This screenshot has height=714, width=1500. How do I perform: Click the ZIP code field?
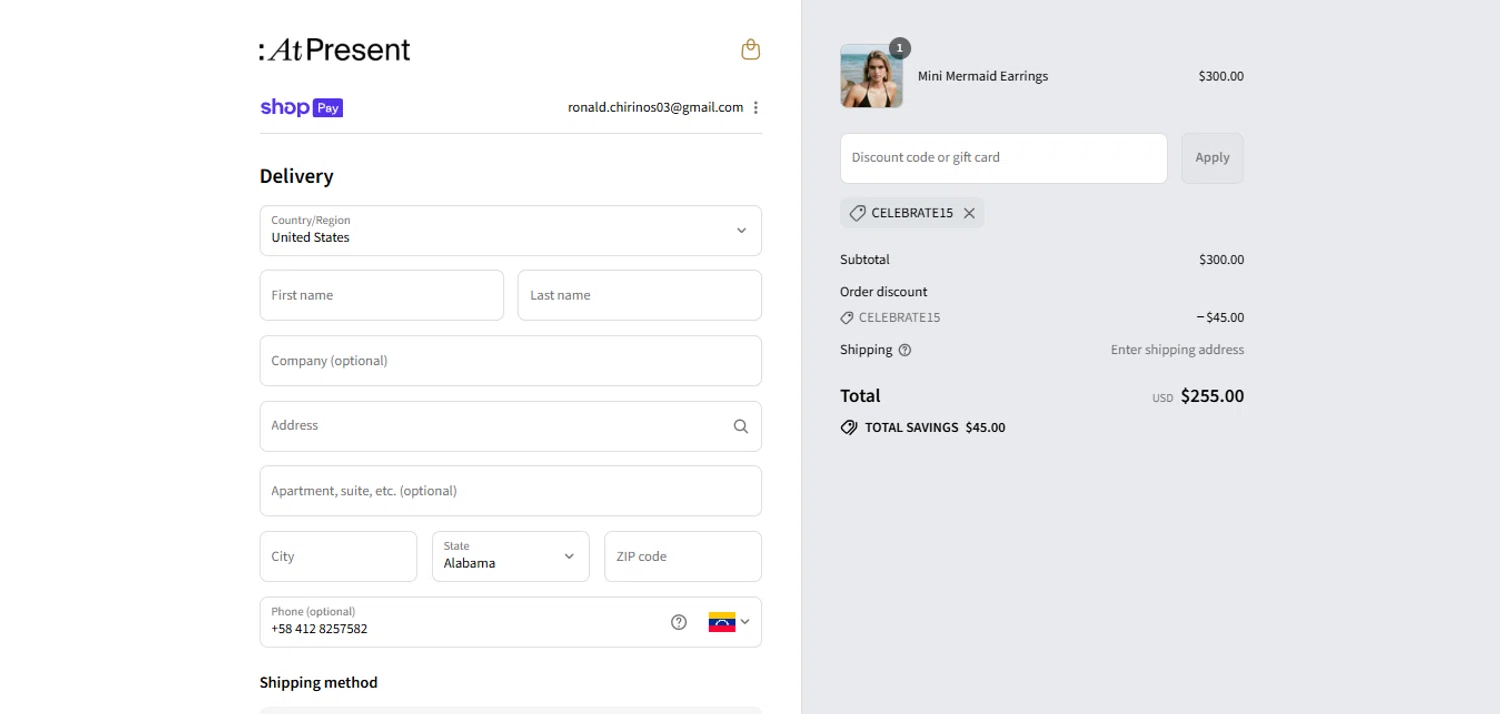[x=683, y=556]
